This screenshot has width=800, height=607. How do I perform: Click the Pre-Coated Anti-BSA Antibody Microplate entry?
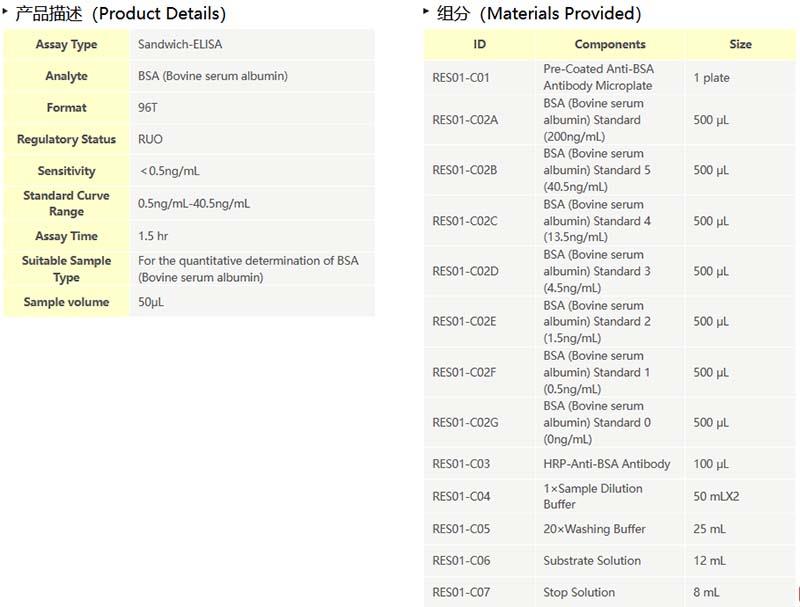click(x=598, y=78)
